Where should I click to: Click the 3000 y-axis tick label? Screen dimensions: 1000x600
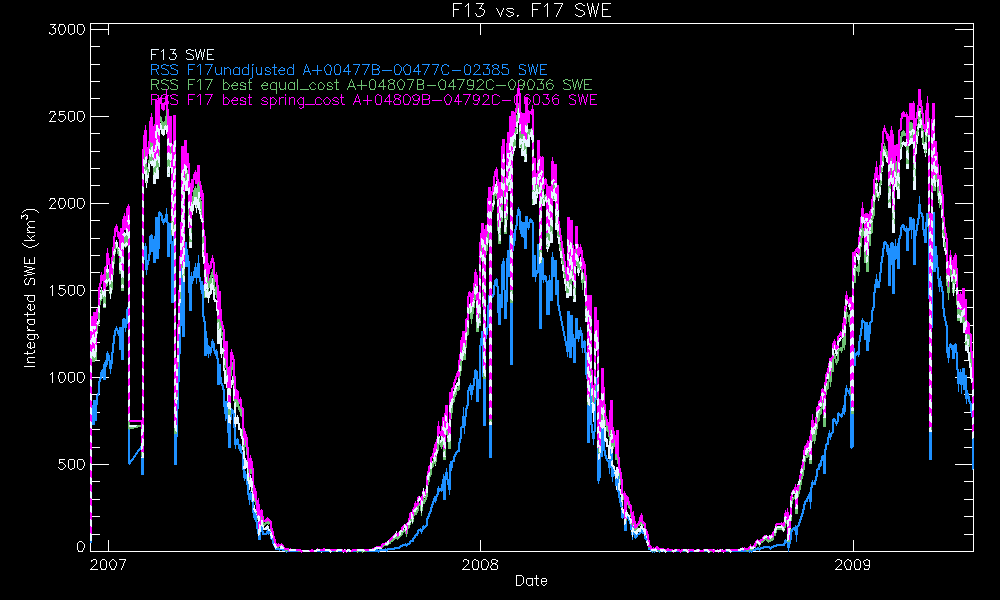(66, 29)
